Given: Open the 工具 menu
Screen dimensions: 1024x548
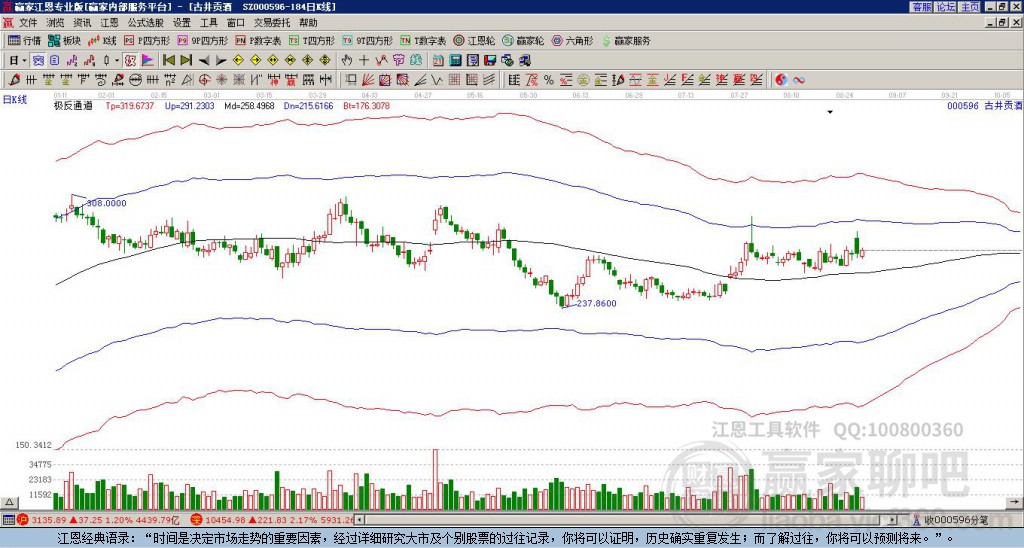Looking at the screenshot, I should [208, 23].
